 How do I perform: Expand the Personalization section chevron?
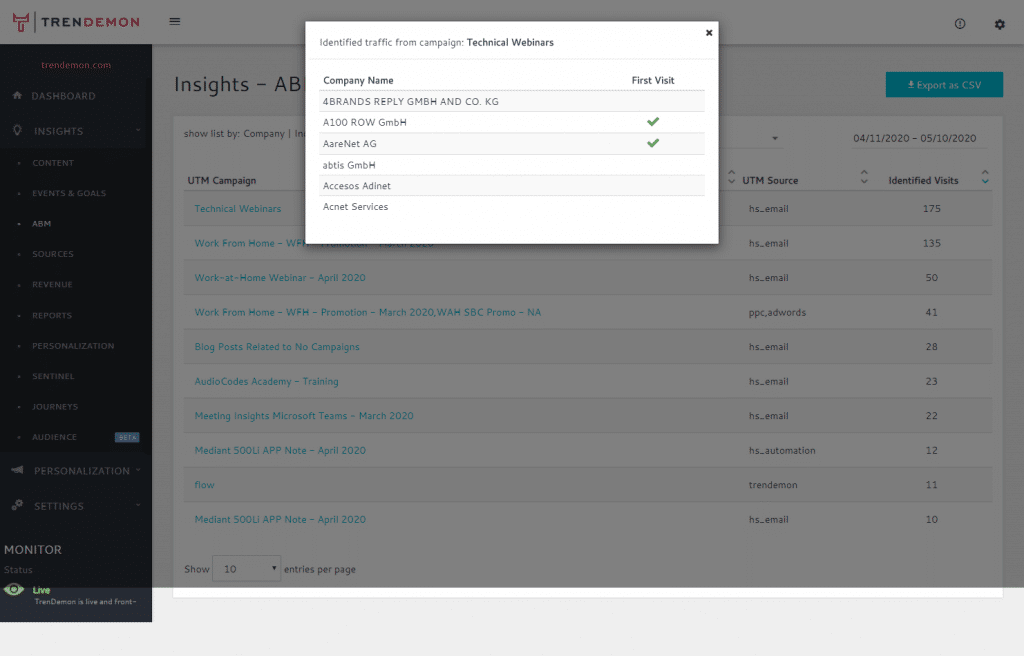138,470
